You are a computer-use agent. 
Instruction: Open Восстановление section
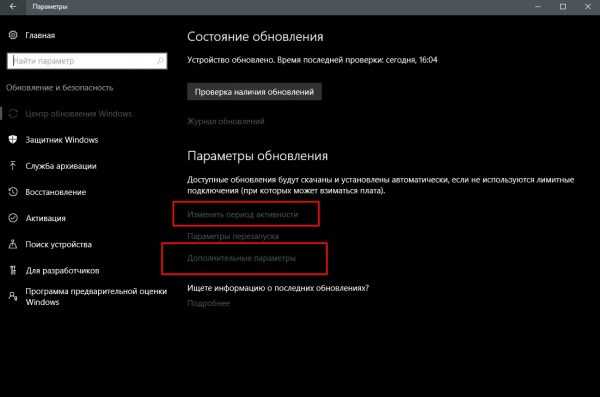55,192
